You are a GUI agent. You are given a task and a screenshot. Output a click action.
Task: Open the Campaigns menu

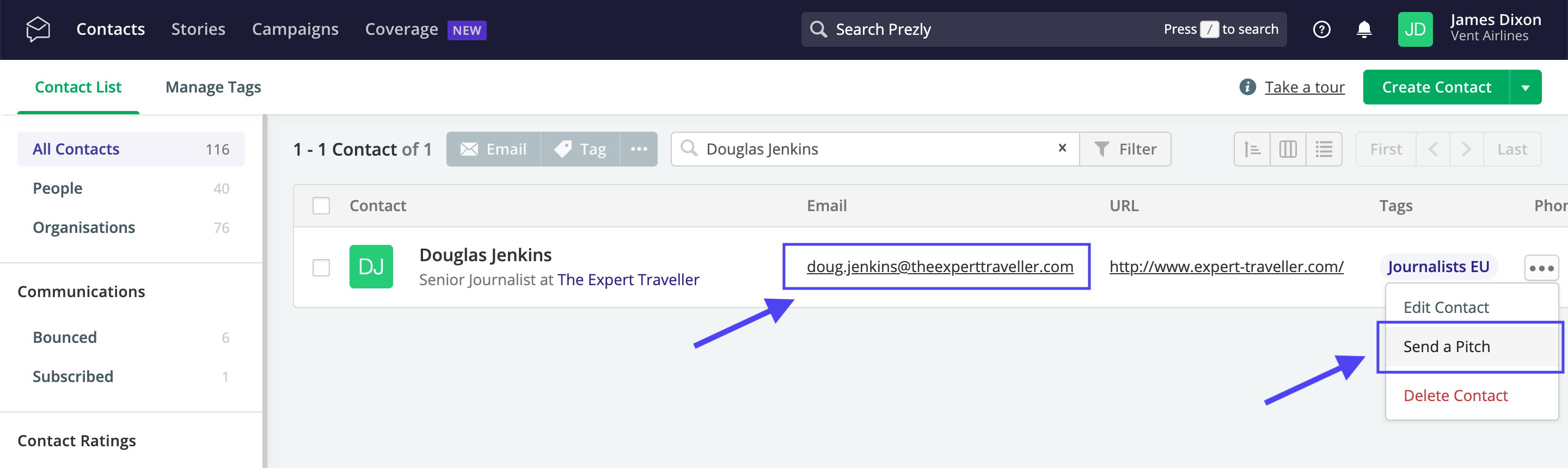click(295, 29)
